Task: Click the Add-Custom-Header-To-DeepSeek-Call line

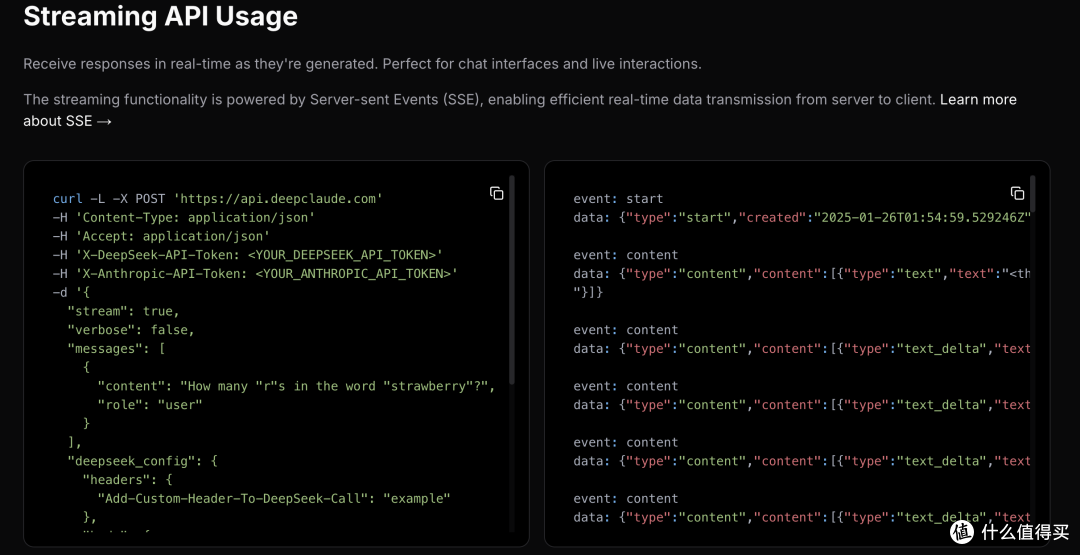Action: (274, 498)
